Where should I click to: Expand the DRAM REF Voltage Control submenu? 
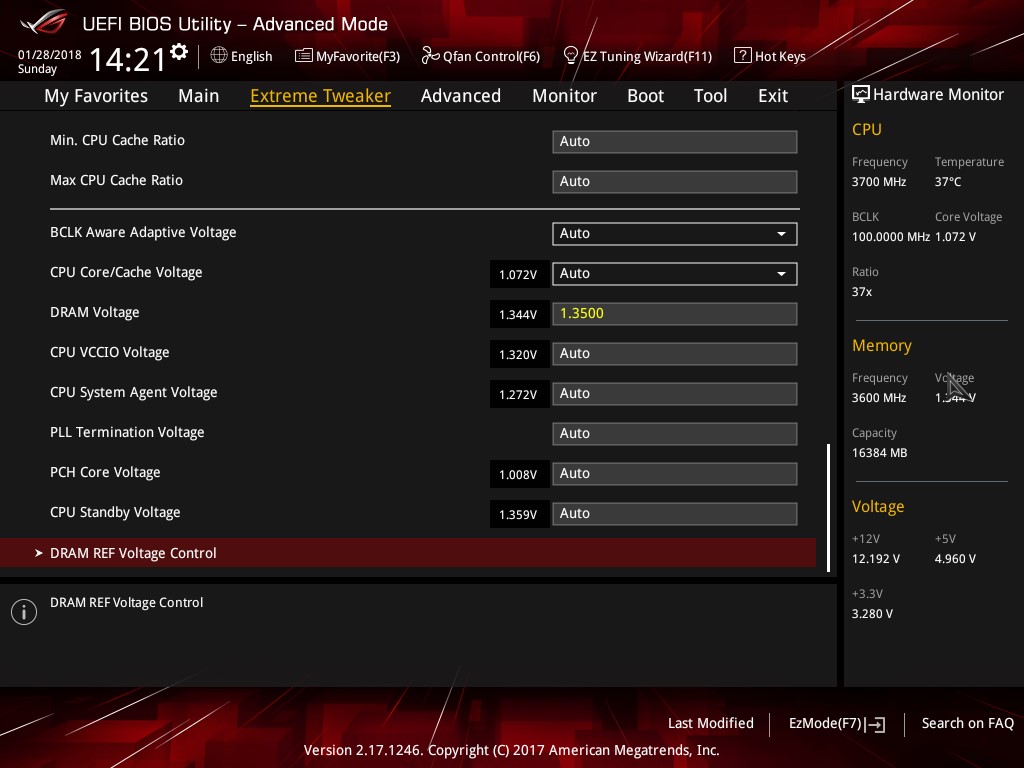point(408,552)
